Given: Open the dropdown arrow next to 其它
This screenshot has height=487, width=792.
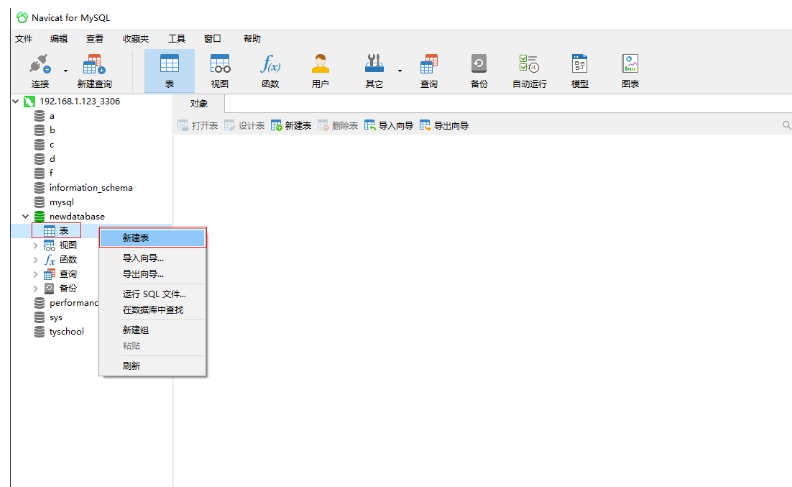Looking at the screenshot, I should (400, 70).
